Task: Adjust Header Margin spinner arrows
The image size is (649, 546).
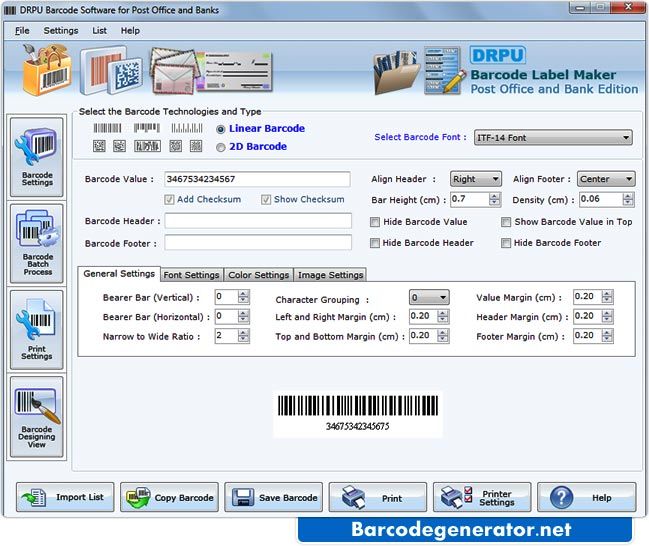Action: pos(607,317)
